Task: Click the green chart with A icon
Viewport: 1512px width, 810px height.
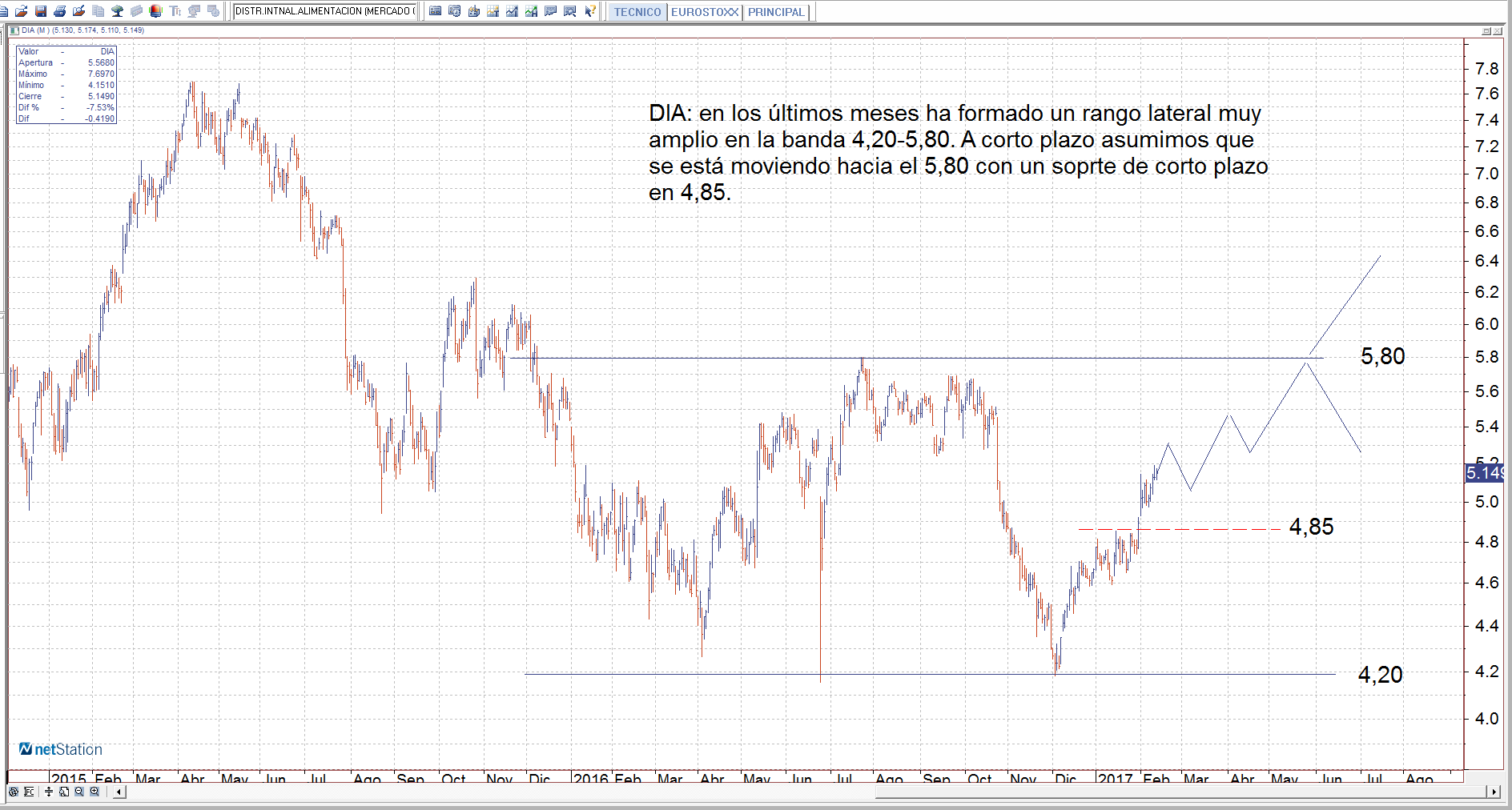Action: [532, 11]
